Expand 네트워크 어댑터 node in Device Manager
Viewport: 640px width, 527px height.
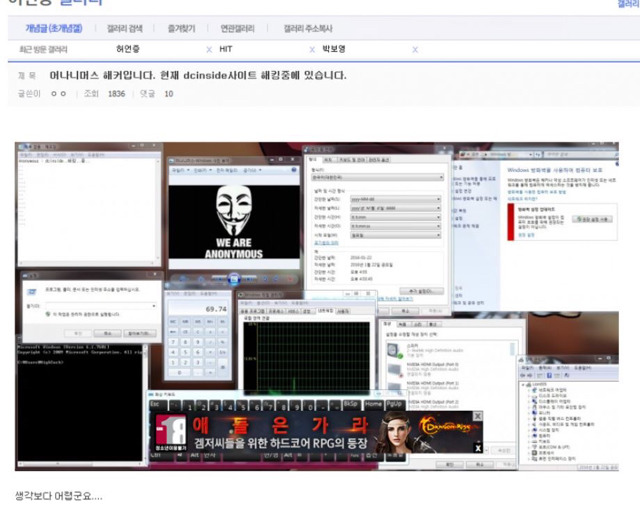529,390
